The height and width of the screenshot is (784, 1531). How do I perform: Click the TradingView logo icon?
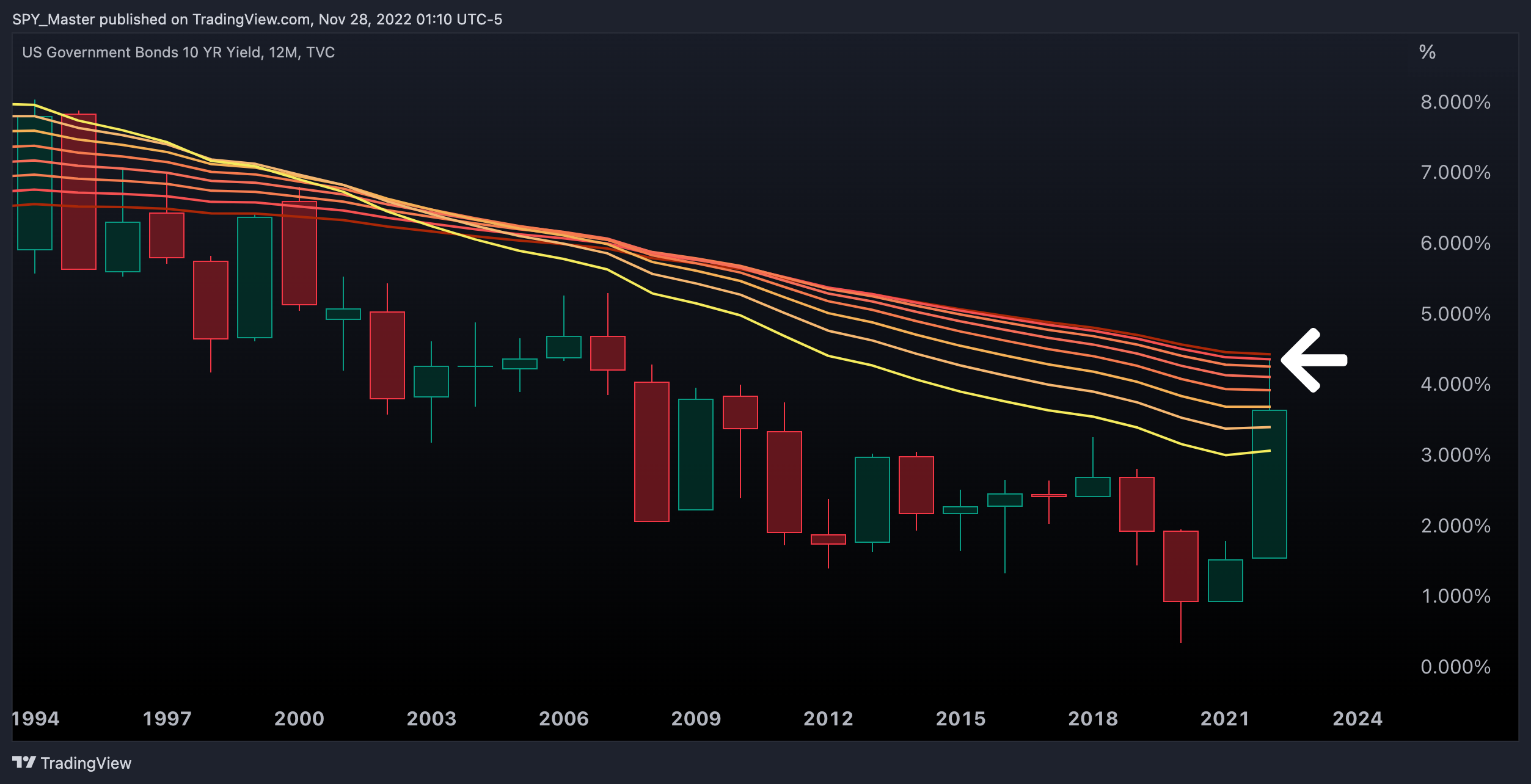pos(24,762)
